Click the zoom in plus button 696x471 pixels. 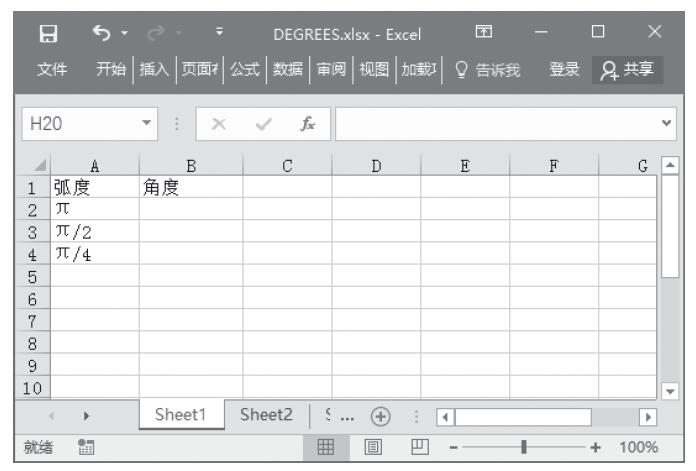pos(599,447)
